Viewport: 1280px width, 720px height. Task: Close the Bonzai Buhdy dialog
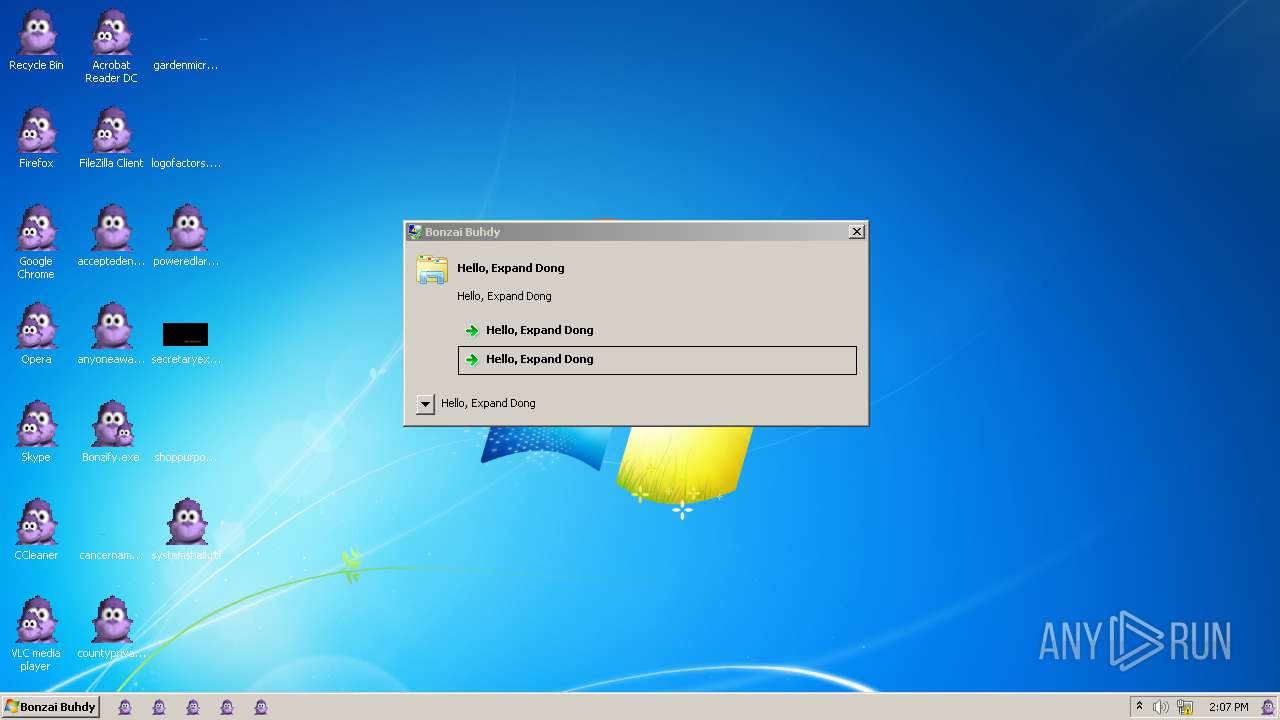pyautogui.click(x=857, y=231)
